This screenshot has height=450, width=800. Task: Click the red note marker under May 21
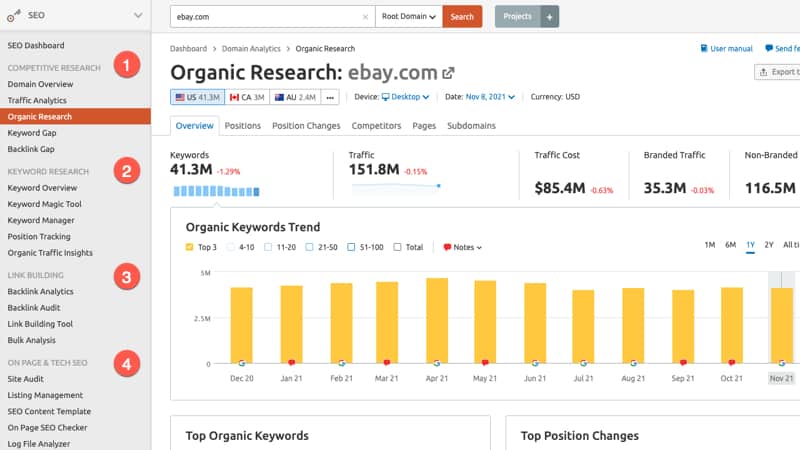pyautogui.click(x=485, y=363)
